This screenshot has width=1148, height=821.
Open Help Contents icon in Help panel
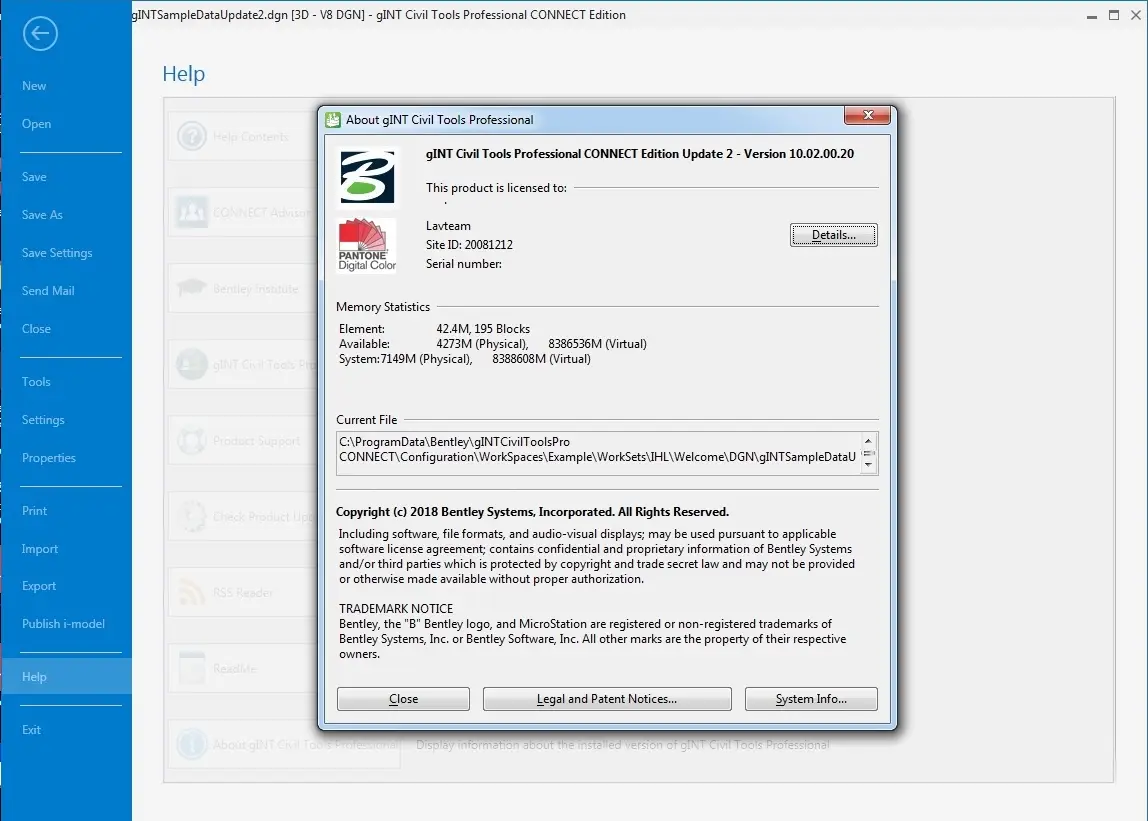(192, 136)
